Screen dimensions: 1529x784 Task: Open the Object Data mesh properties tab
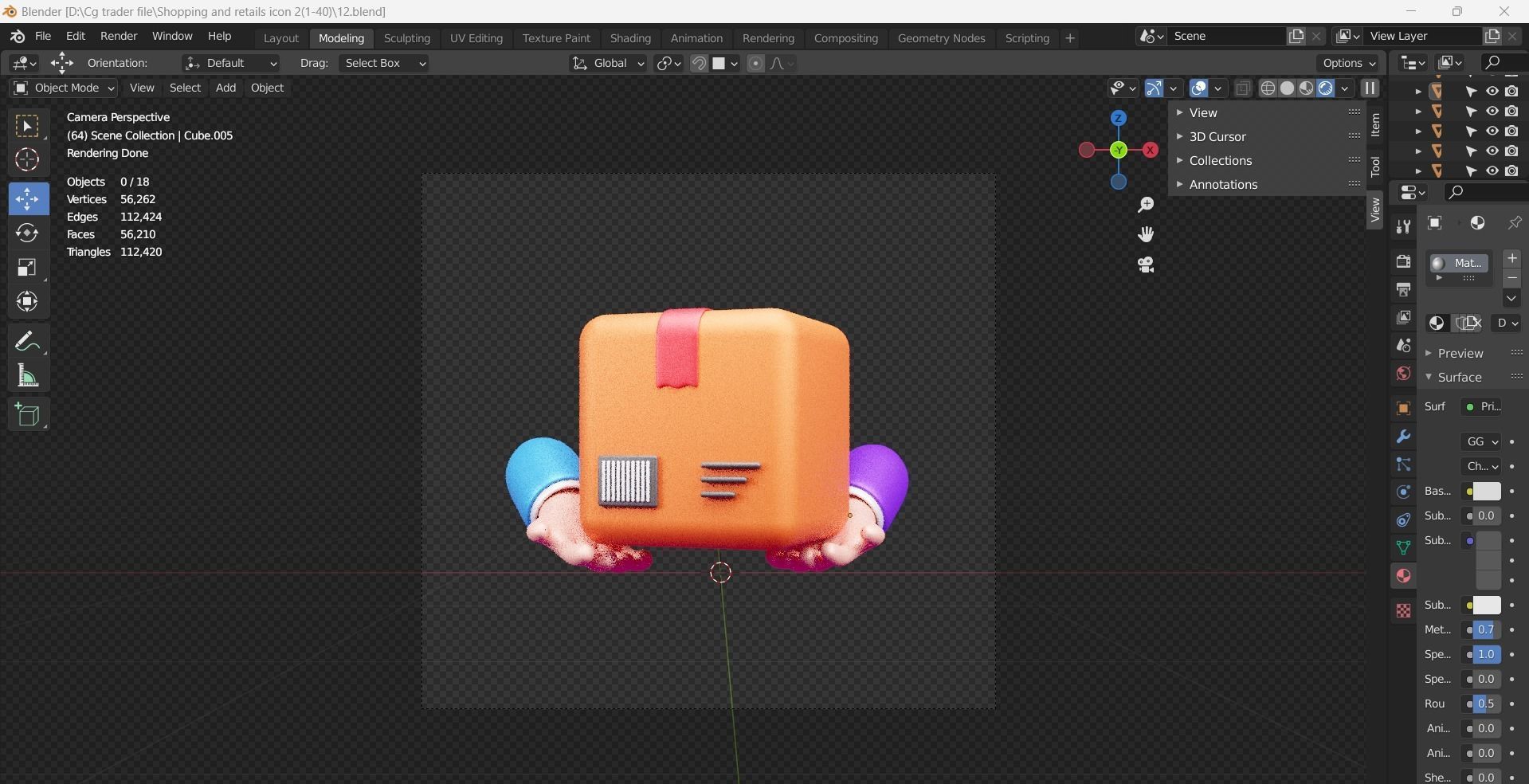(1403, 548)
